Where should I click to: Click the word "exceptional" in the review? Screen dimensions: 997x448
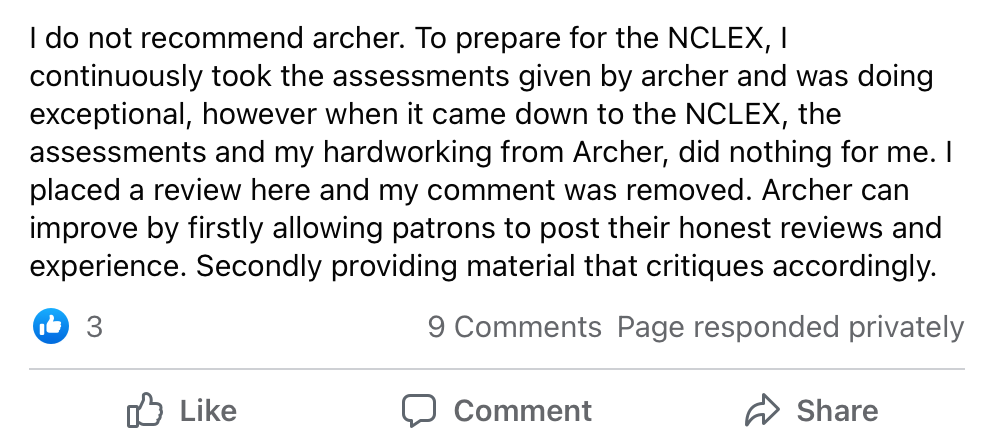(x=111, y=115)
